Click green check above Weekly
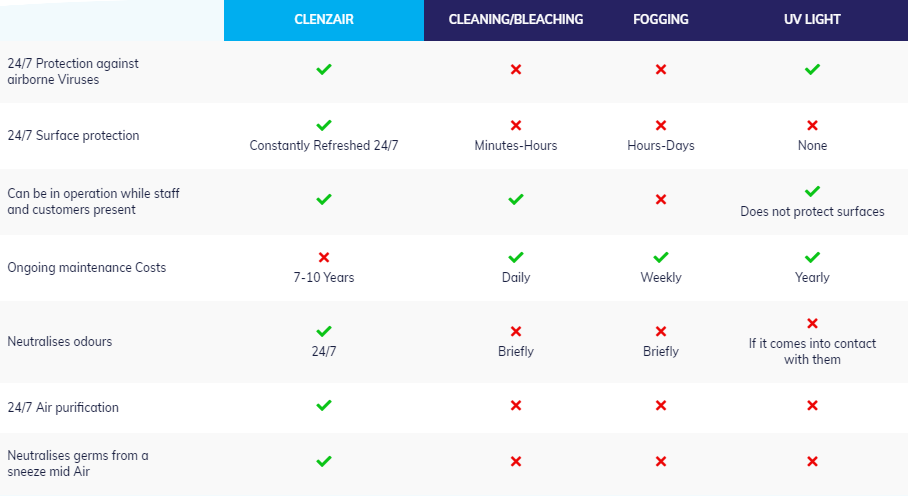Viewport: 908px width, 496px height. tap(661, 257)
